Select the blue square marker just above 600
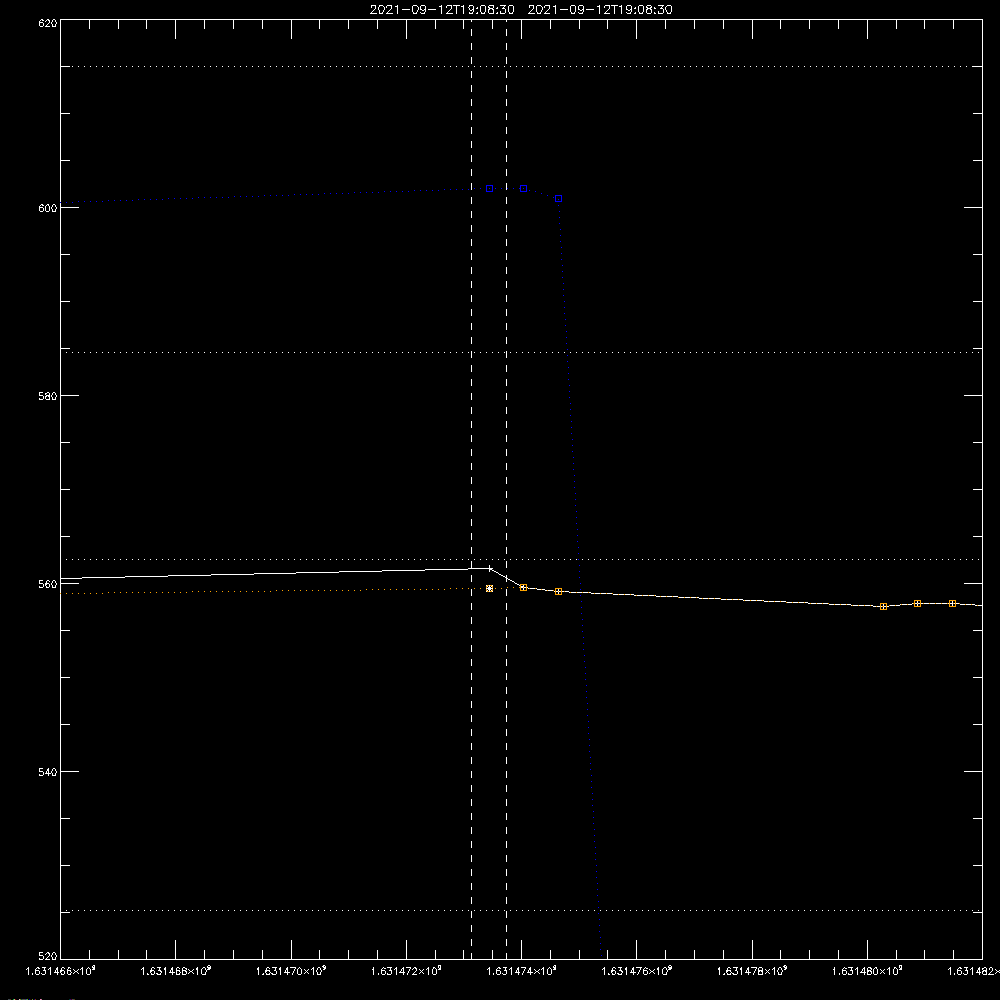Viewport: 1000px width, 1000px height. pyautogui.click(x=558, y=199)
